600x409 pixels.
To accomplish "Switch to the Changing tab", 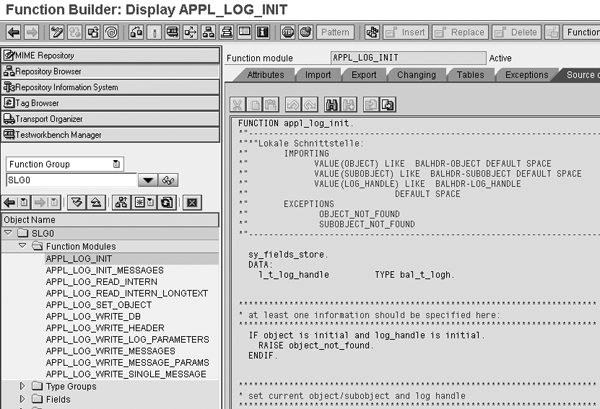I will click(416, 75).
